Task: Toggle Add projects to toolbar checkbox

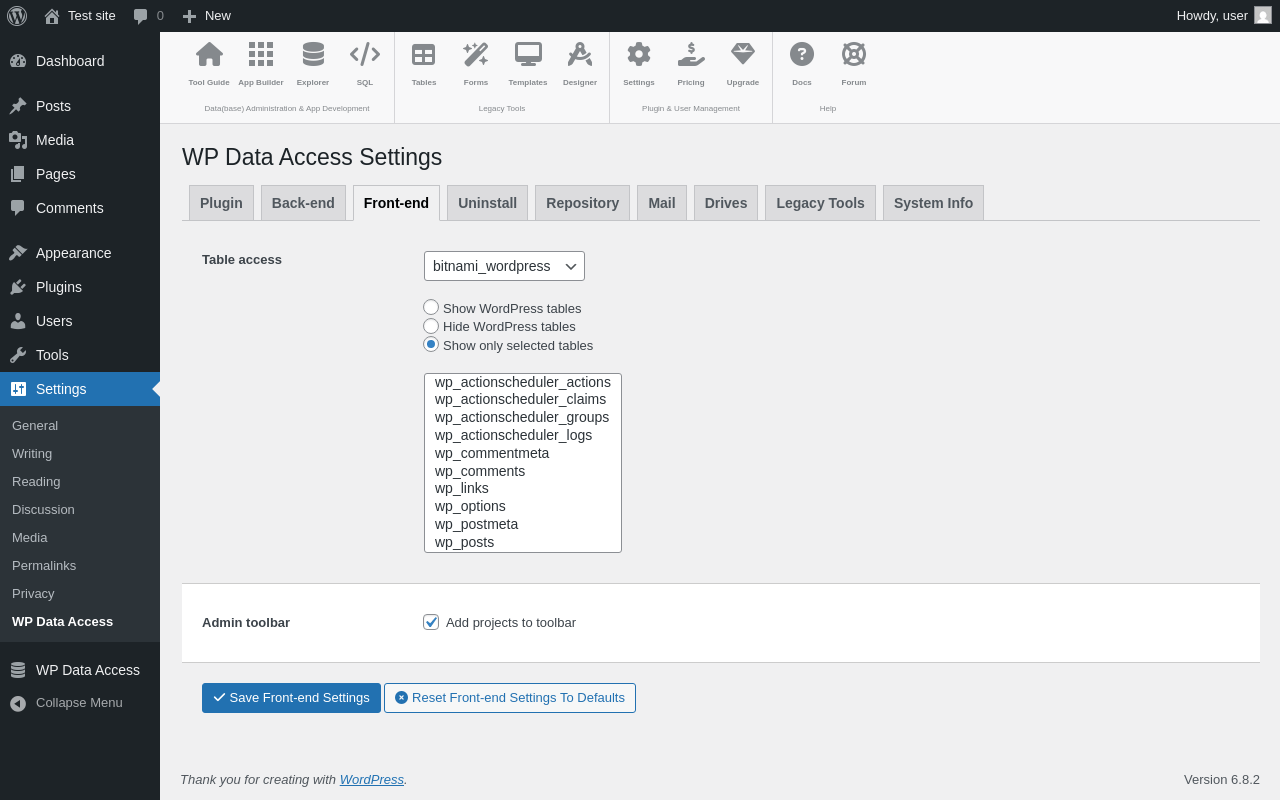Action: 431,622
